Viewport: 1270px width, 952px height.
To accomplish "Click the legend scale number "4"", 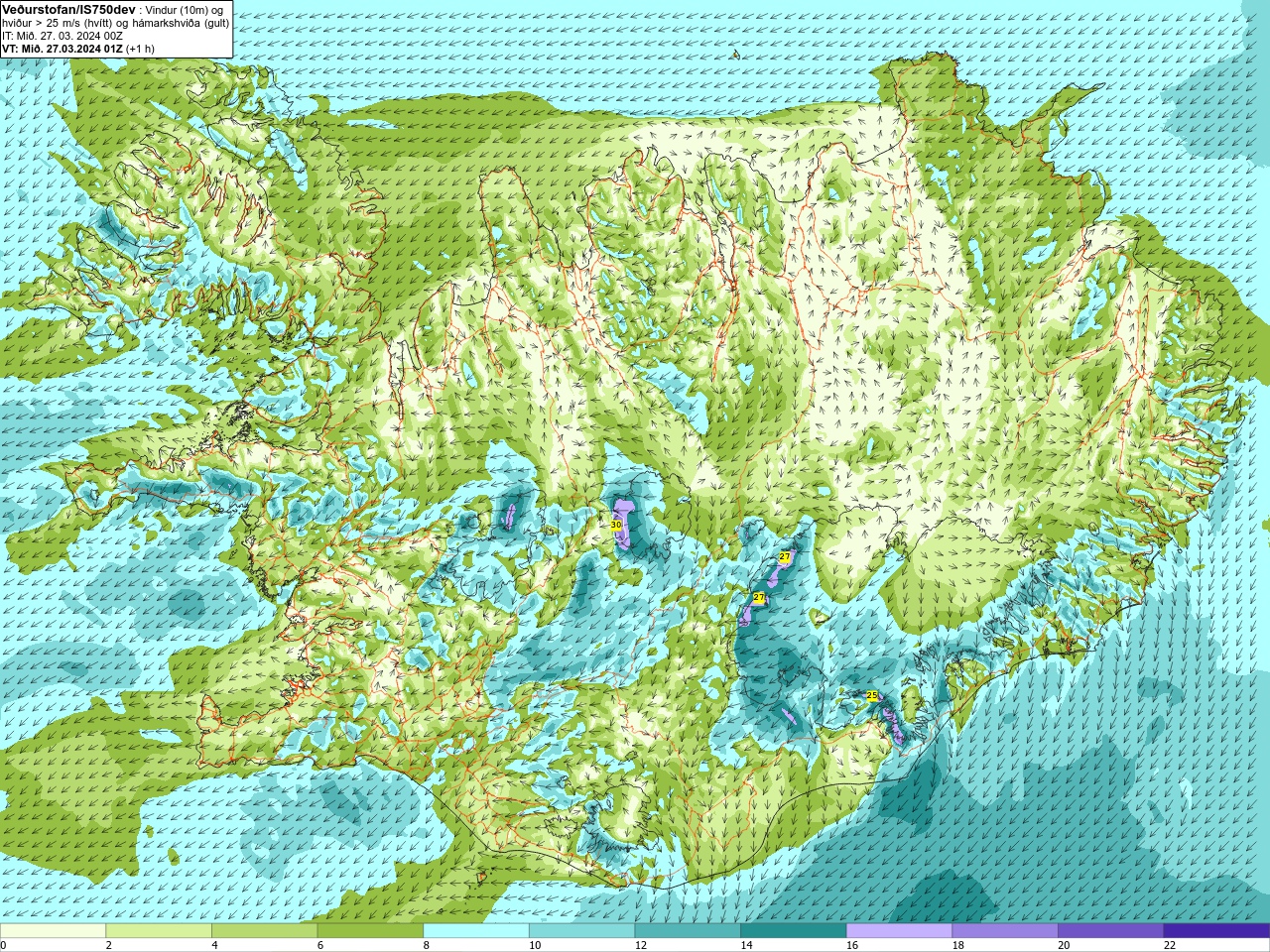I will (214, 945).
